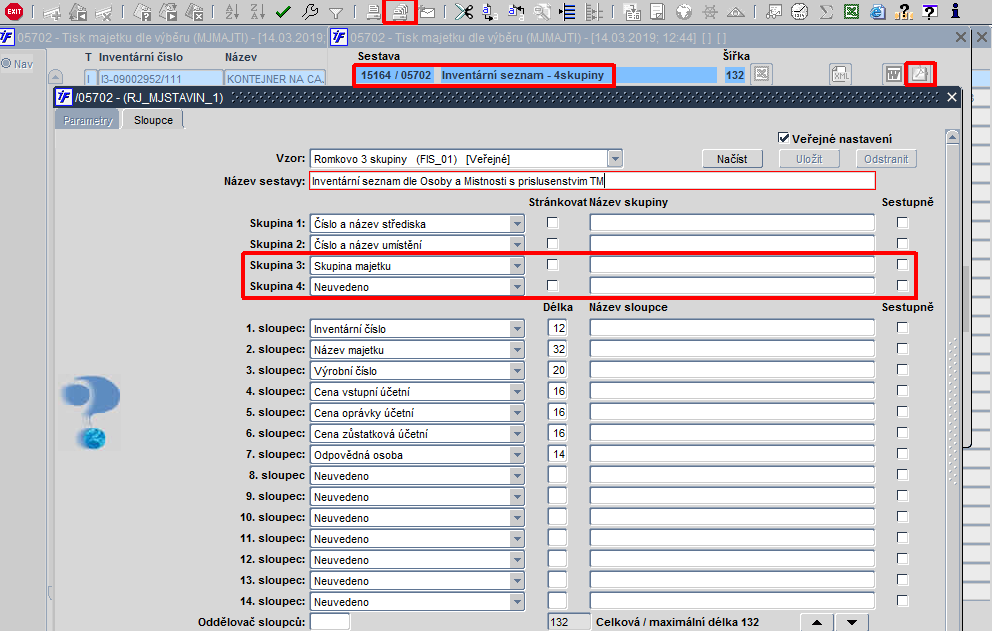992x631 pixels.
Task: Click the sigma sum icon
Action: pyautogui.click(x=826, y=11)
